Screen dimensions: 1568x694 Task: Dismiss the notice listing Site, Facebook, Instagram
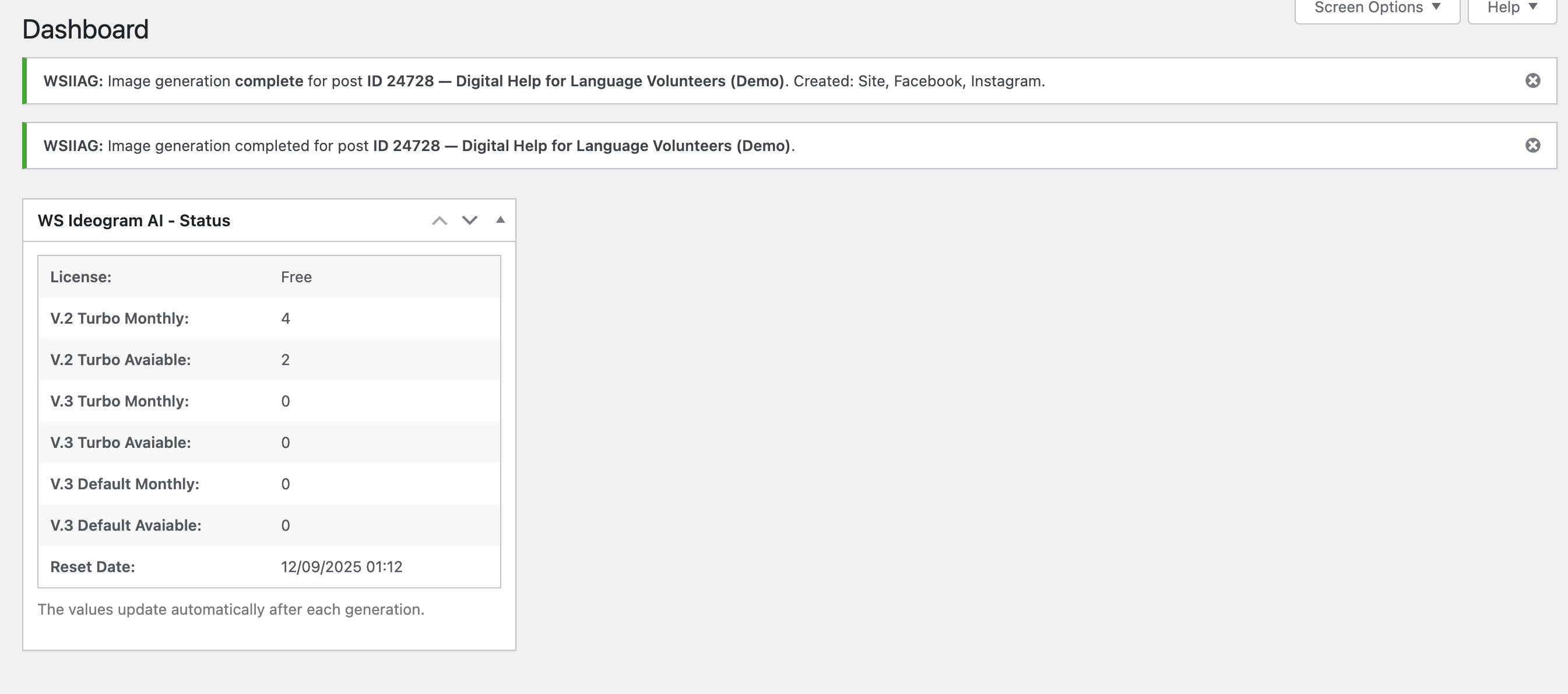pos(1532,81)
